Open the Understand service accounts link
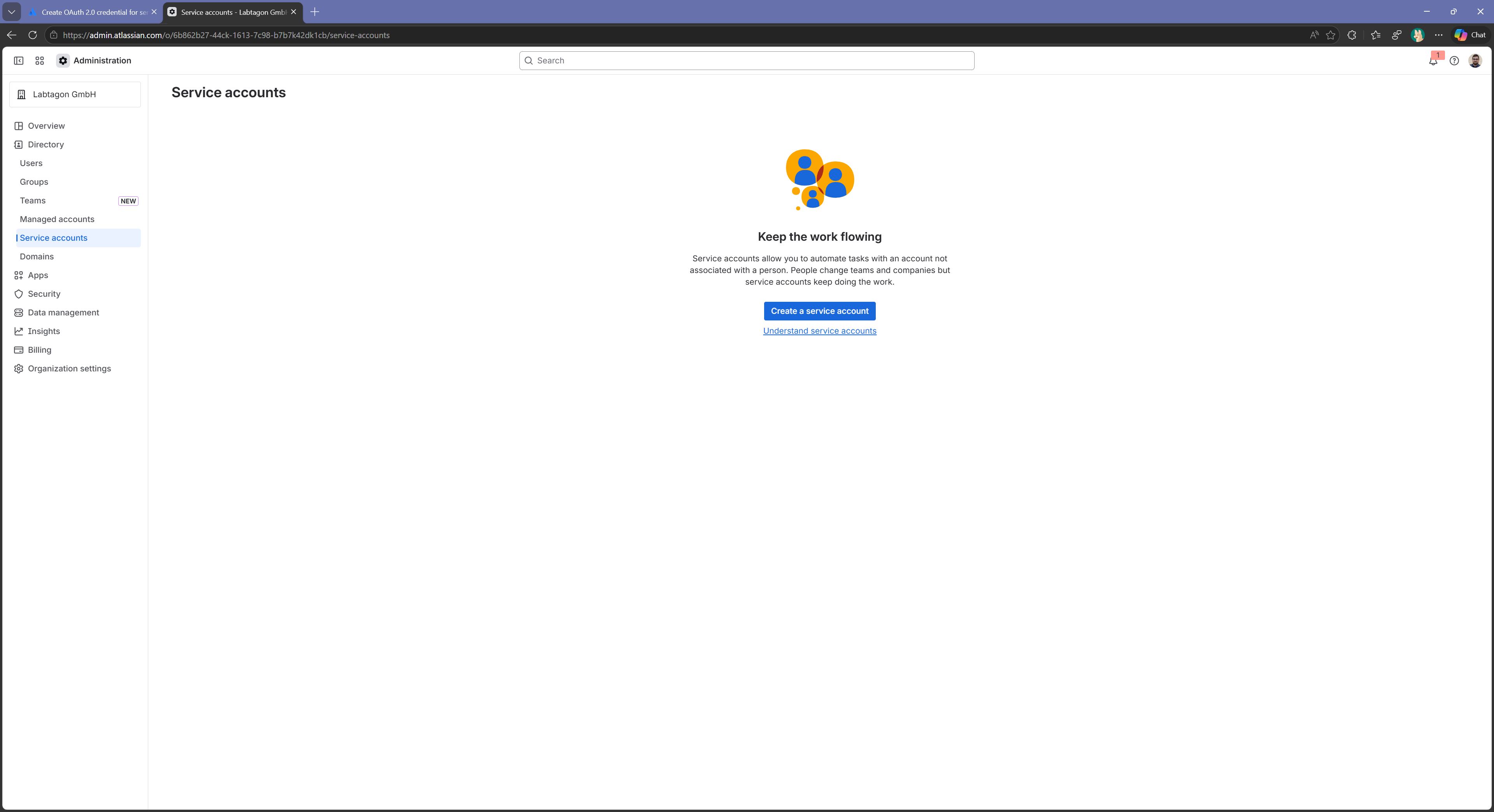Viewport: 1494px width, 812px height. [x=819, y=331]
